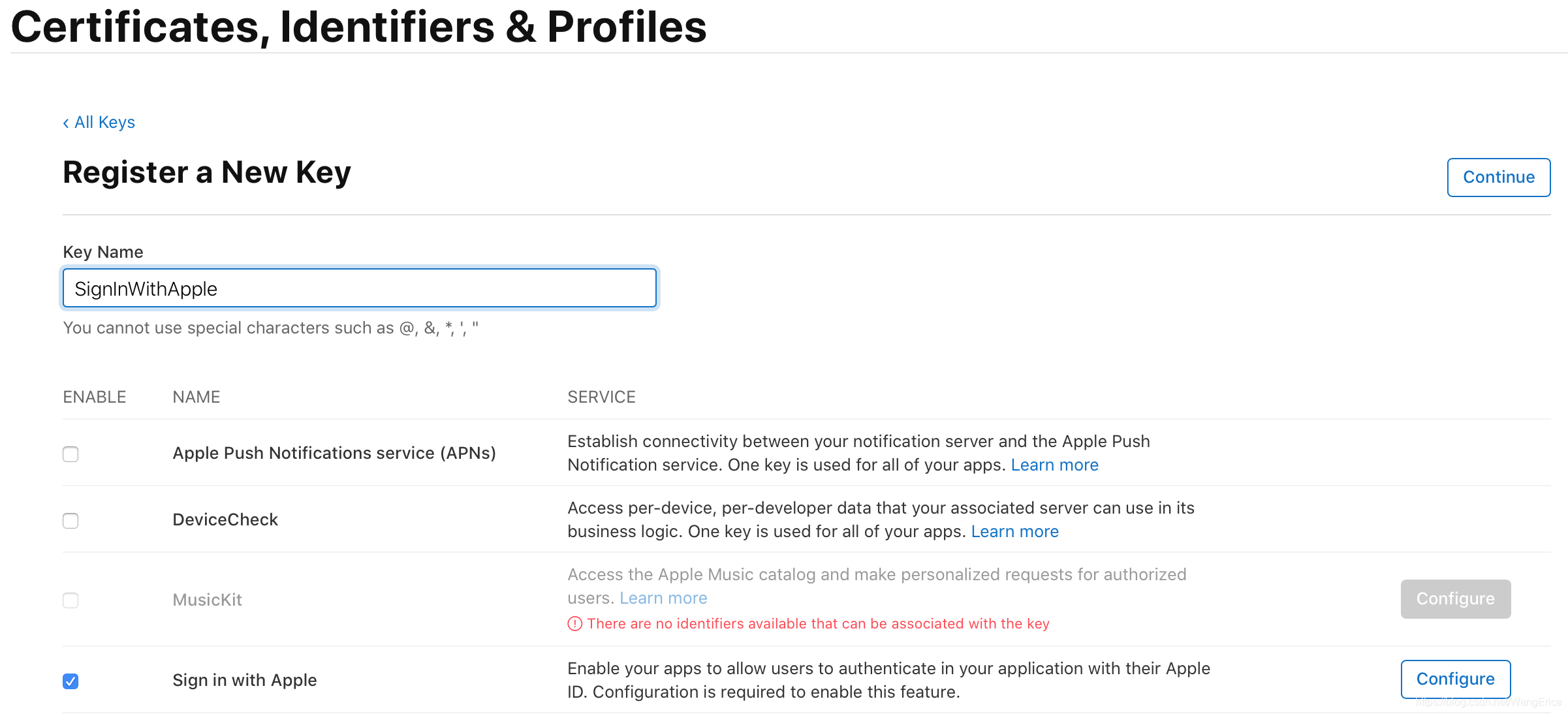This screenshot has height=714, width=1568.
Task: Open Learn more link for DeviceCheck
Action: tap(1014, 531)
